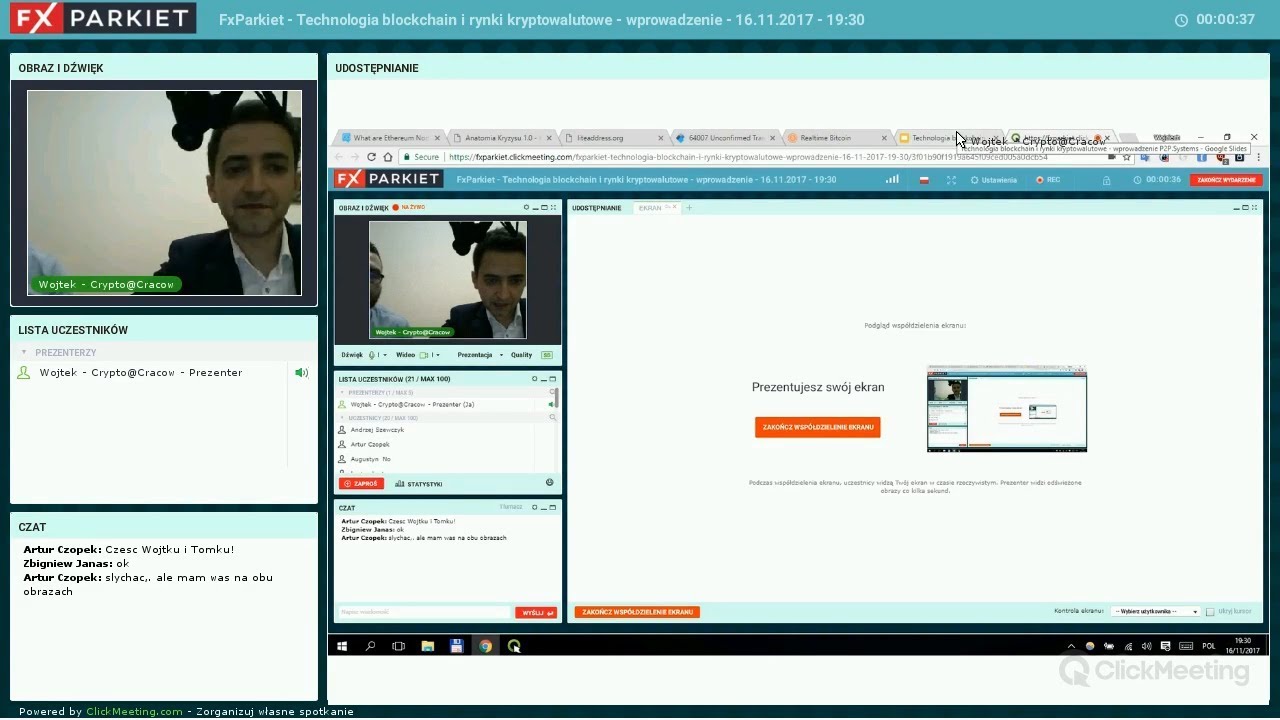Click the blue floppy-disk app taskbar icon
1280x720 pixels.
tap(456, 646)
